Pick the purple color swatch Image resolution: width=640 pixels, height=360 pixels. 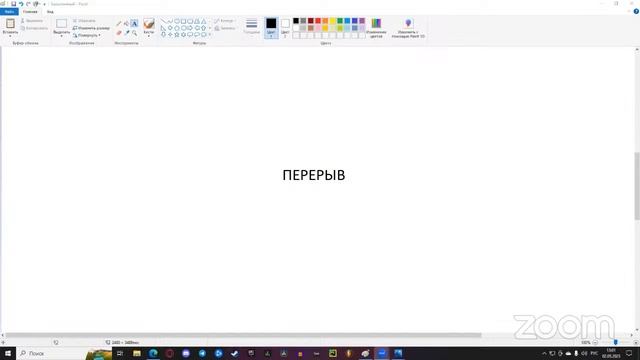[362, 21]
